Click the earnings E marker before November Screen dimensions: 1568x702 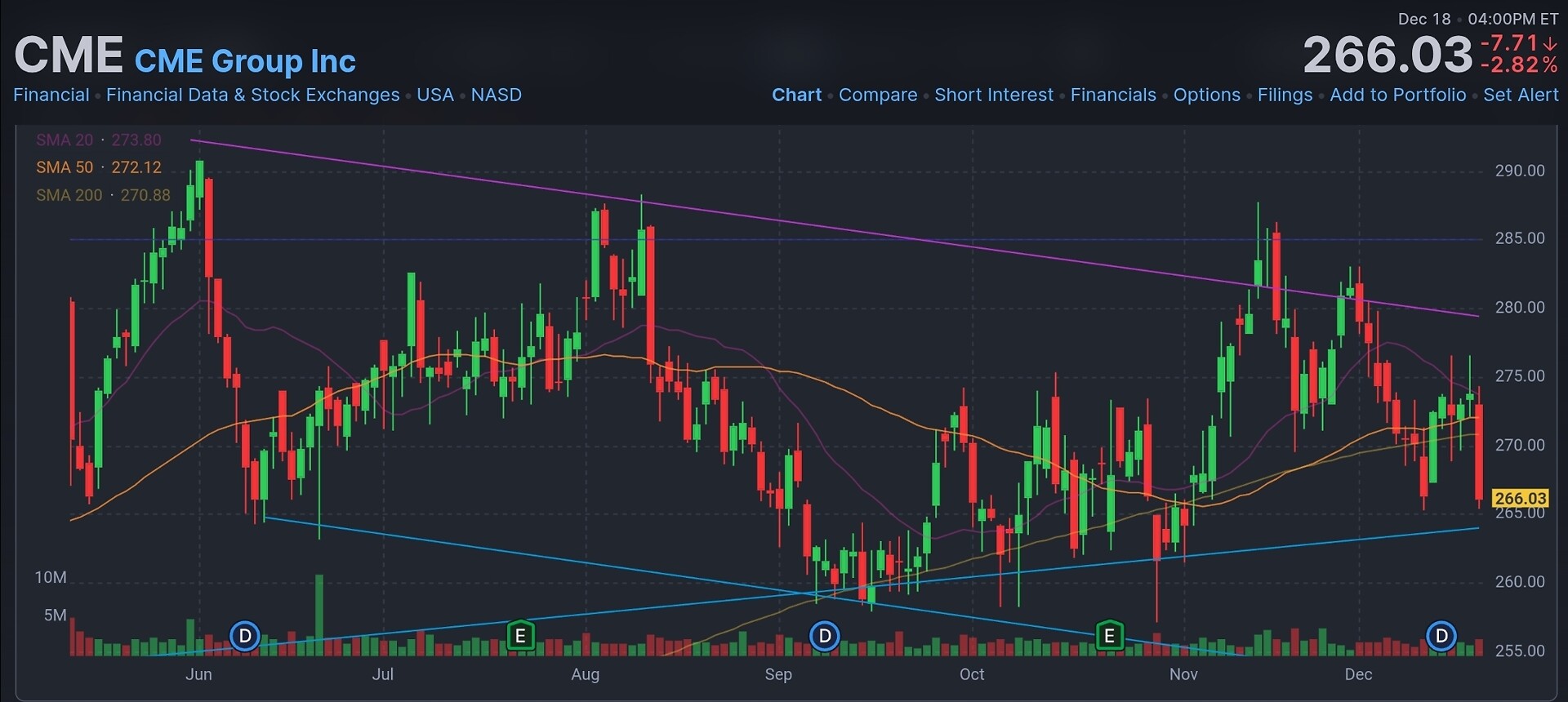(1109, 635)
